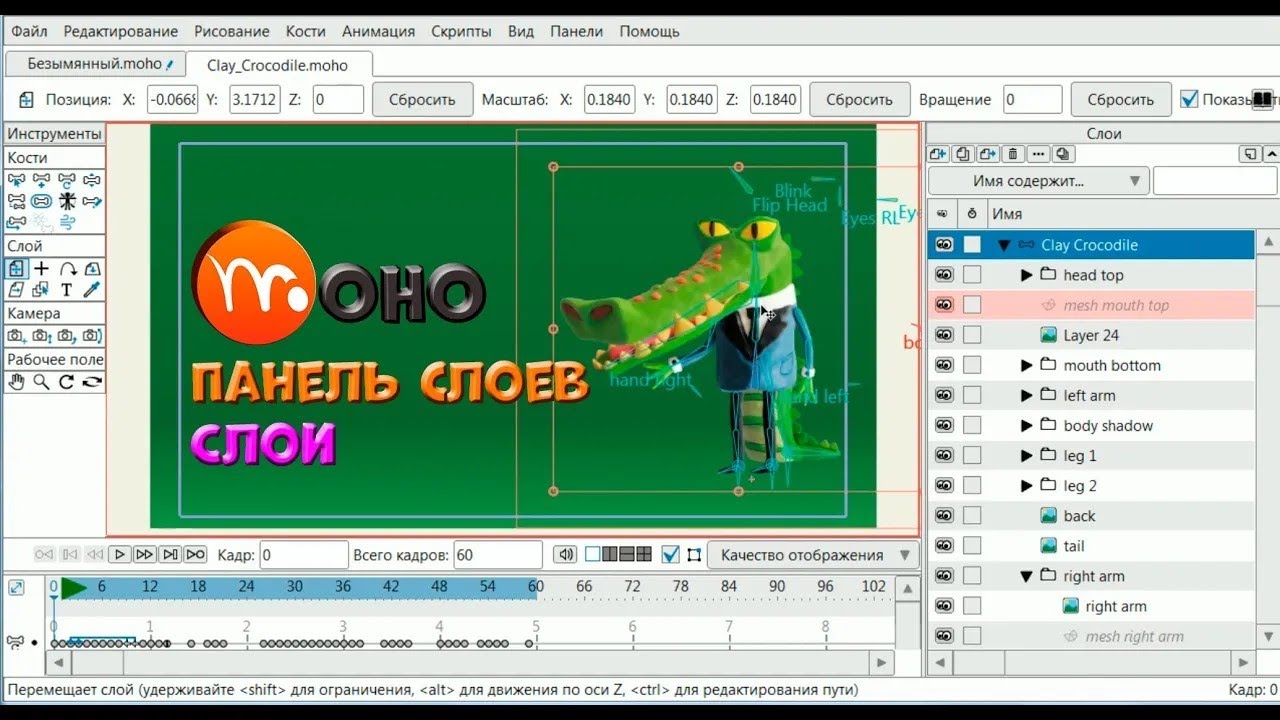Open the Имя содержит filter dropdown

point(1038,181)
